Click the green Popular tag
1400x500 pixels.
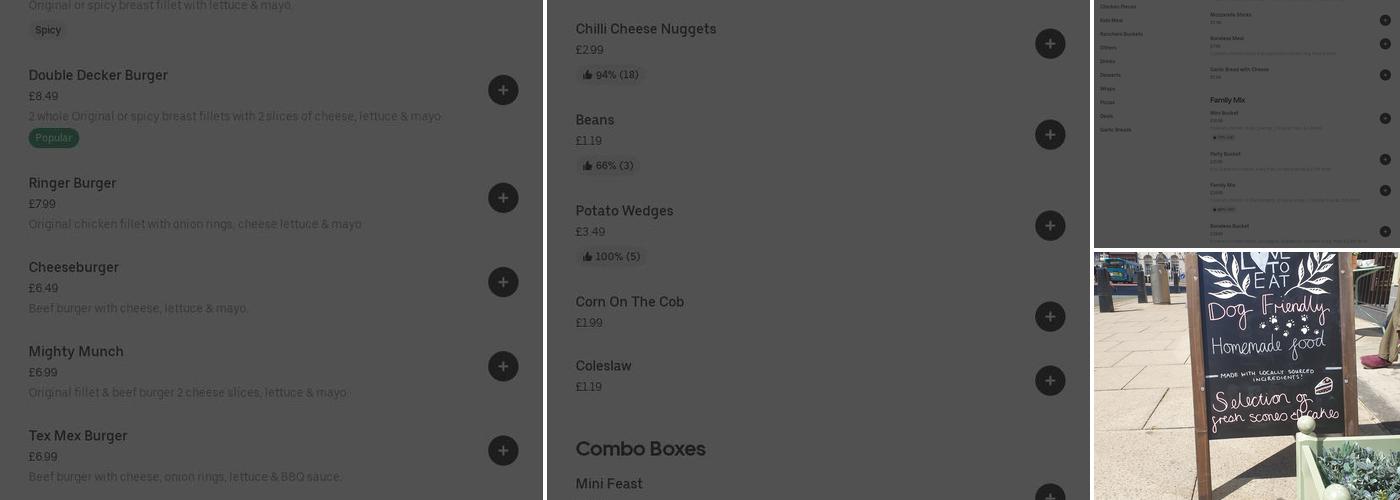[54, 138]
